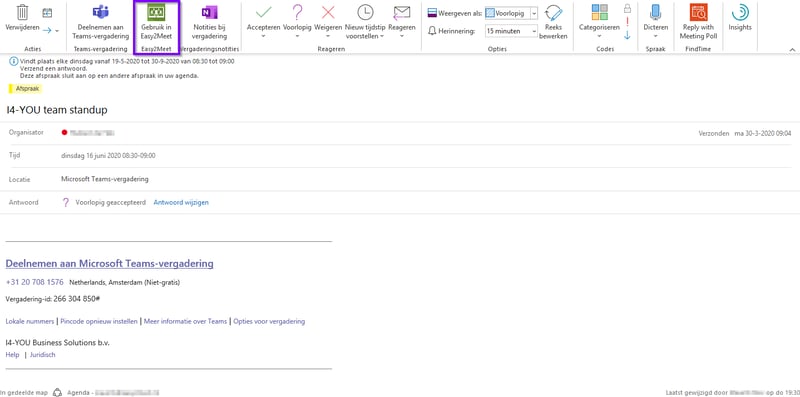Open the Help link in the footer

pos(12,355)
